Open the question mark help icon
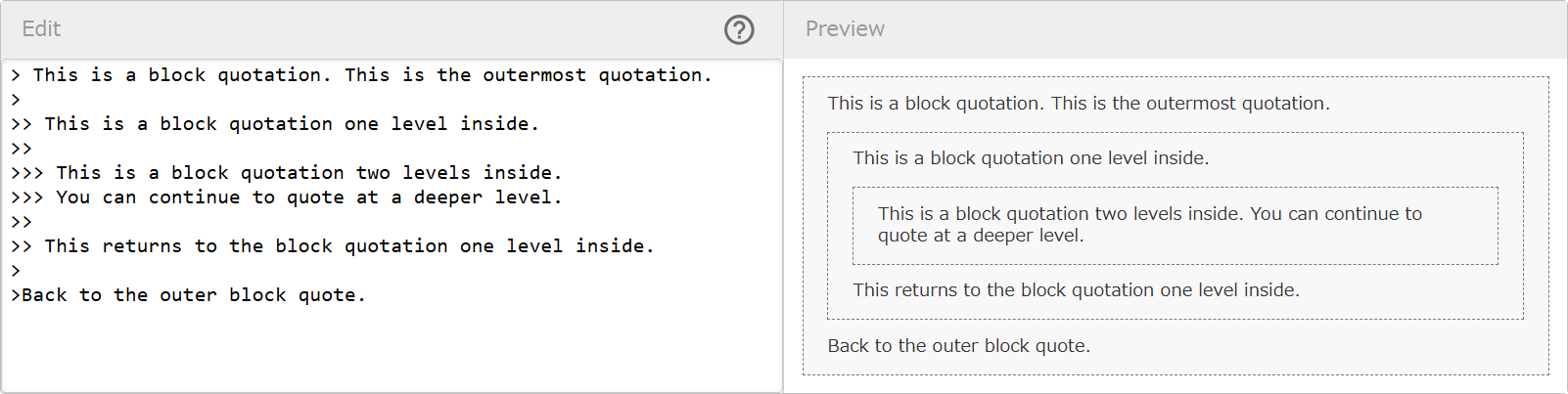Viewport: 1568px width, 394px height. click(x=739, y=30)
